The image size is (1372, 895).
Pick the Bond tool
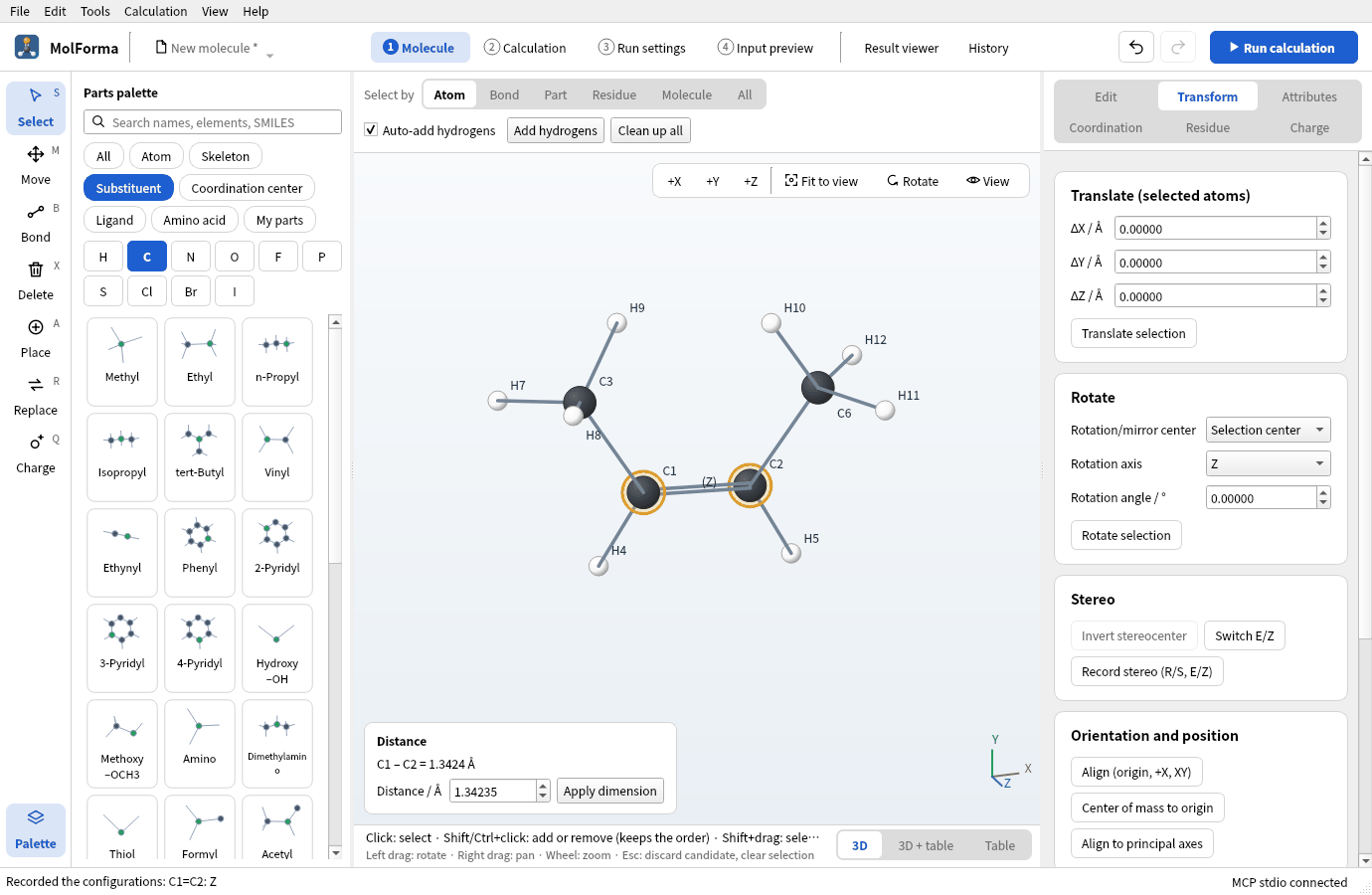(x=36, y=223)
